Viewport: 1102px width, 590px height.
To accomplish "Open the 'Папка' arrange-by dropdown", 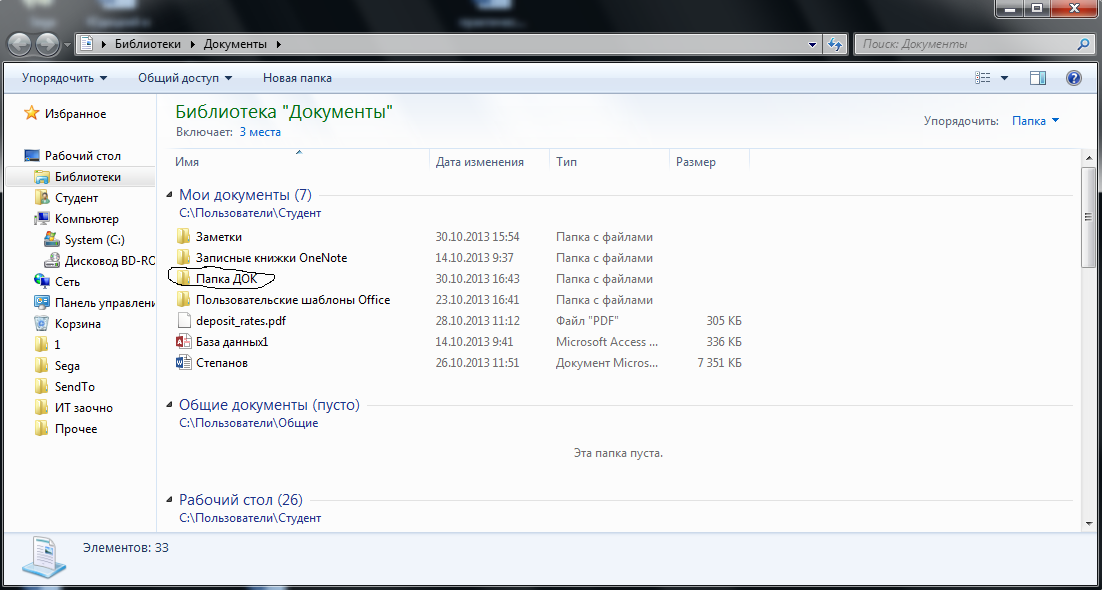I will pyautogui.click(x=1035, y=121).
